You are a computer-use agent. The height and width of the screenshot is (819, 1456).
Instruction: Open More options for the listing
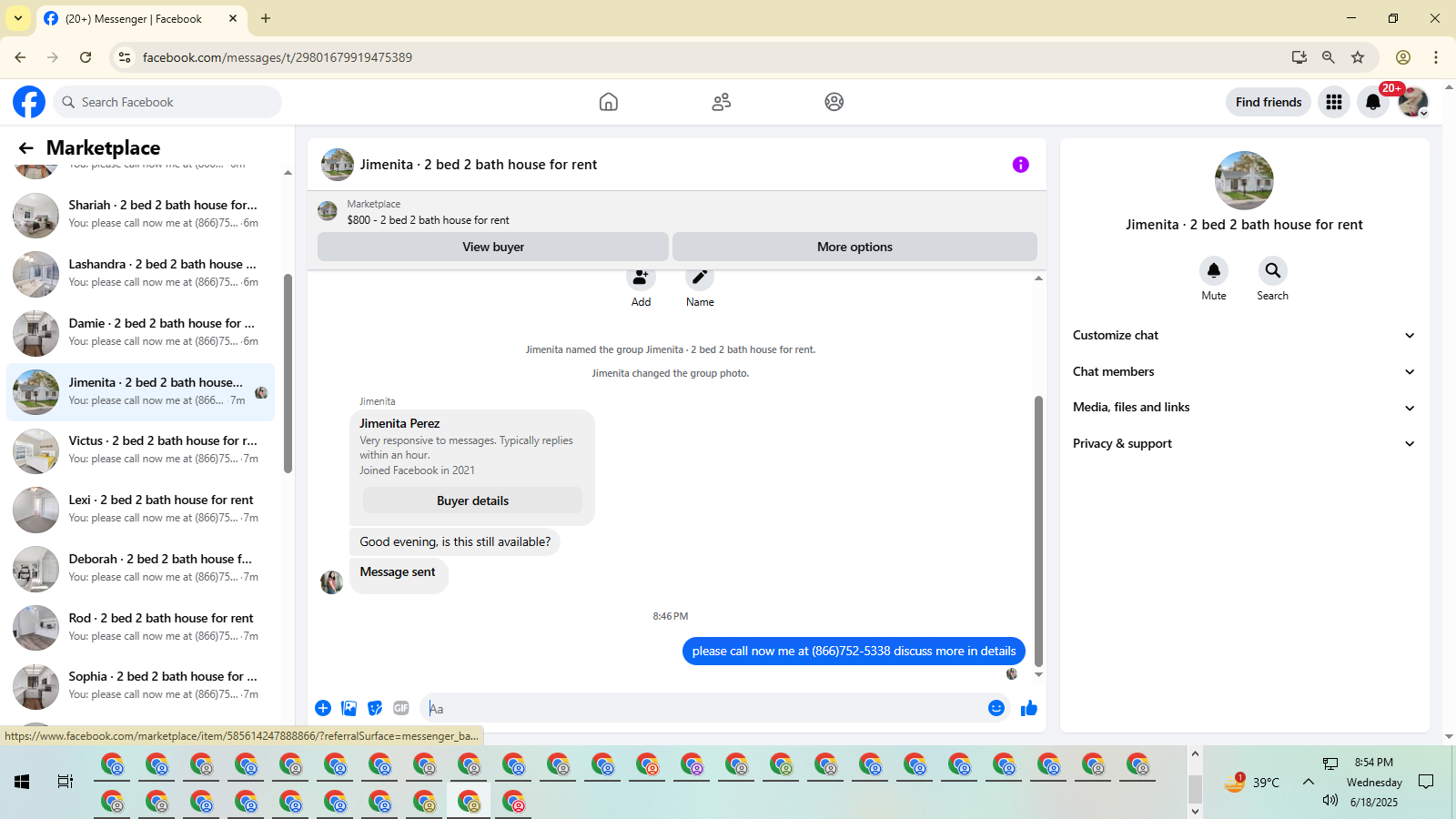tap(854, 247)
